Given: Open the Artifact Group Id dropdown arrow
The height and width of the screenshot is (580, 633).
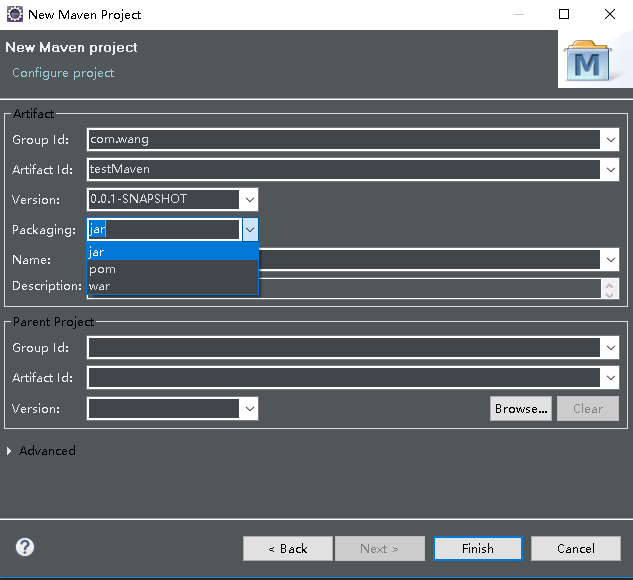Looking at the screenshot, I should (610, 140).
